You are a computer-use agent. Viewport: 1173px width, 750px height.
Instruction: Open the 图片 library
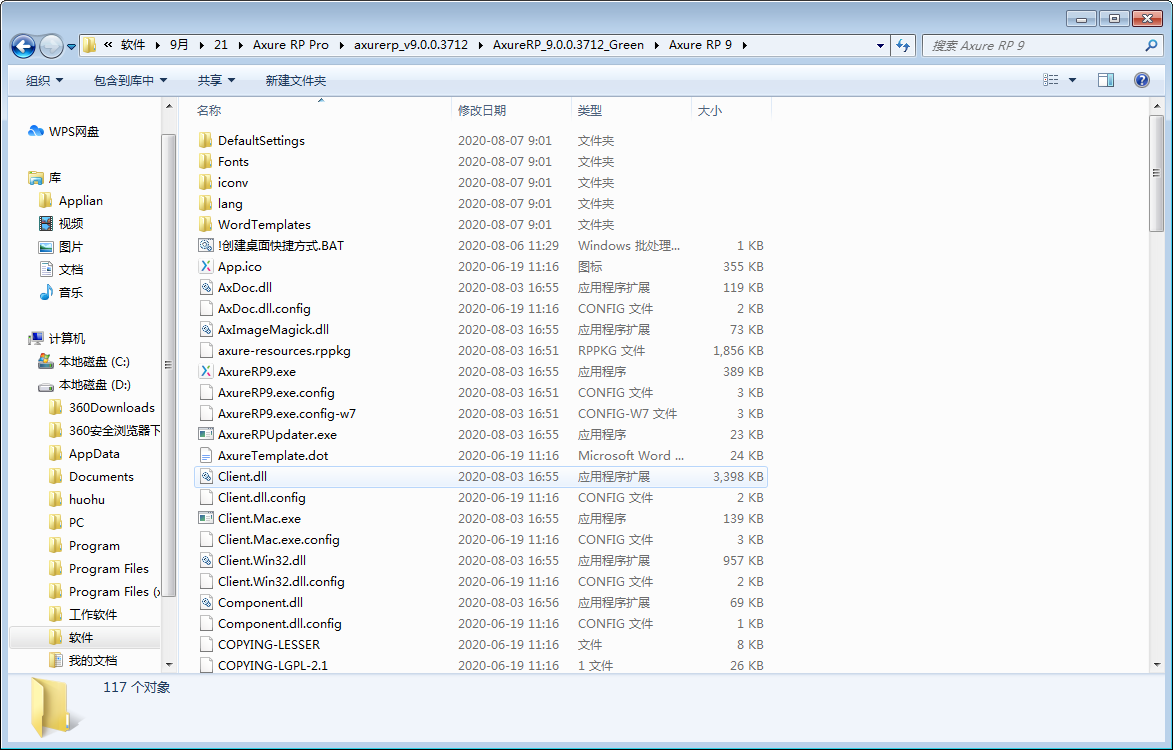tap(61, 247)
